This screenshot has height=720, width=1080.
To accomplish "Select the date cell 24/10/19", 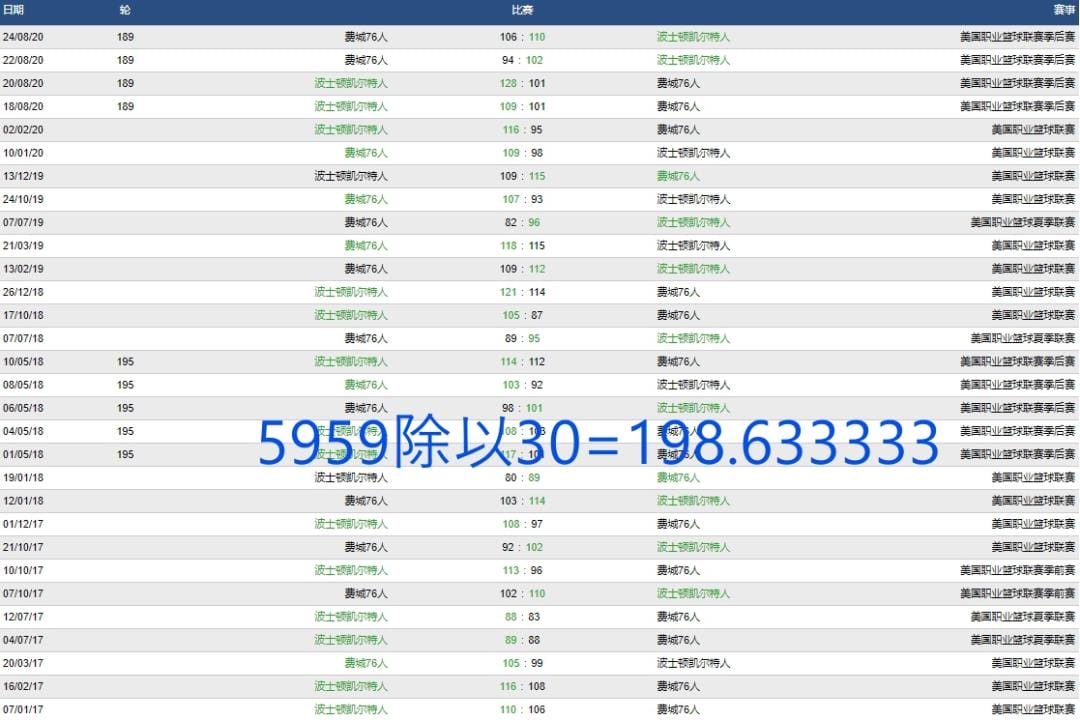I will tap(23, 199).
